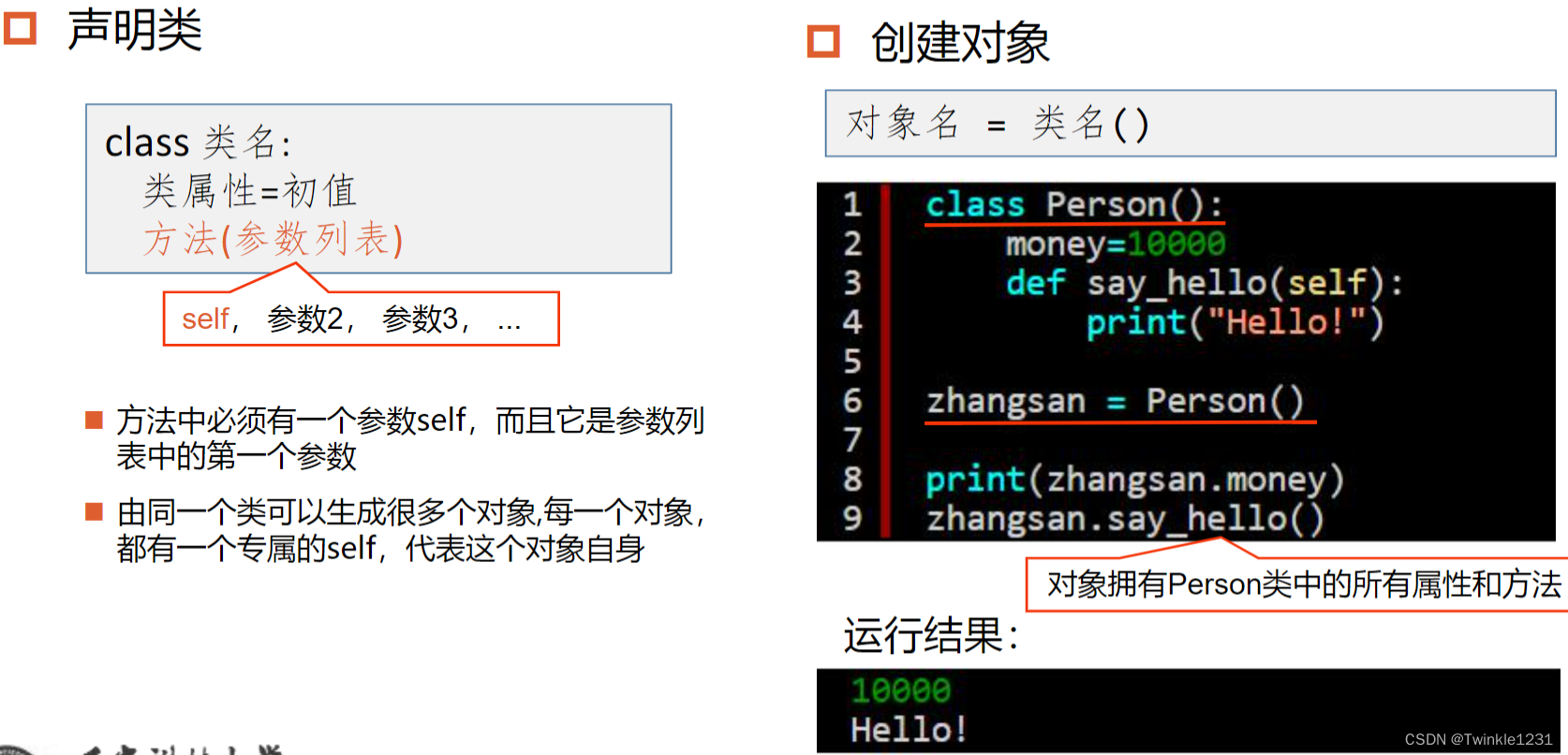This screenshot has height=755, width=1568.
Task: Click the 对象名 = 类名() syntax box
Action: pyautogui.click(x=1191, y=124)
